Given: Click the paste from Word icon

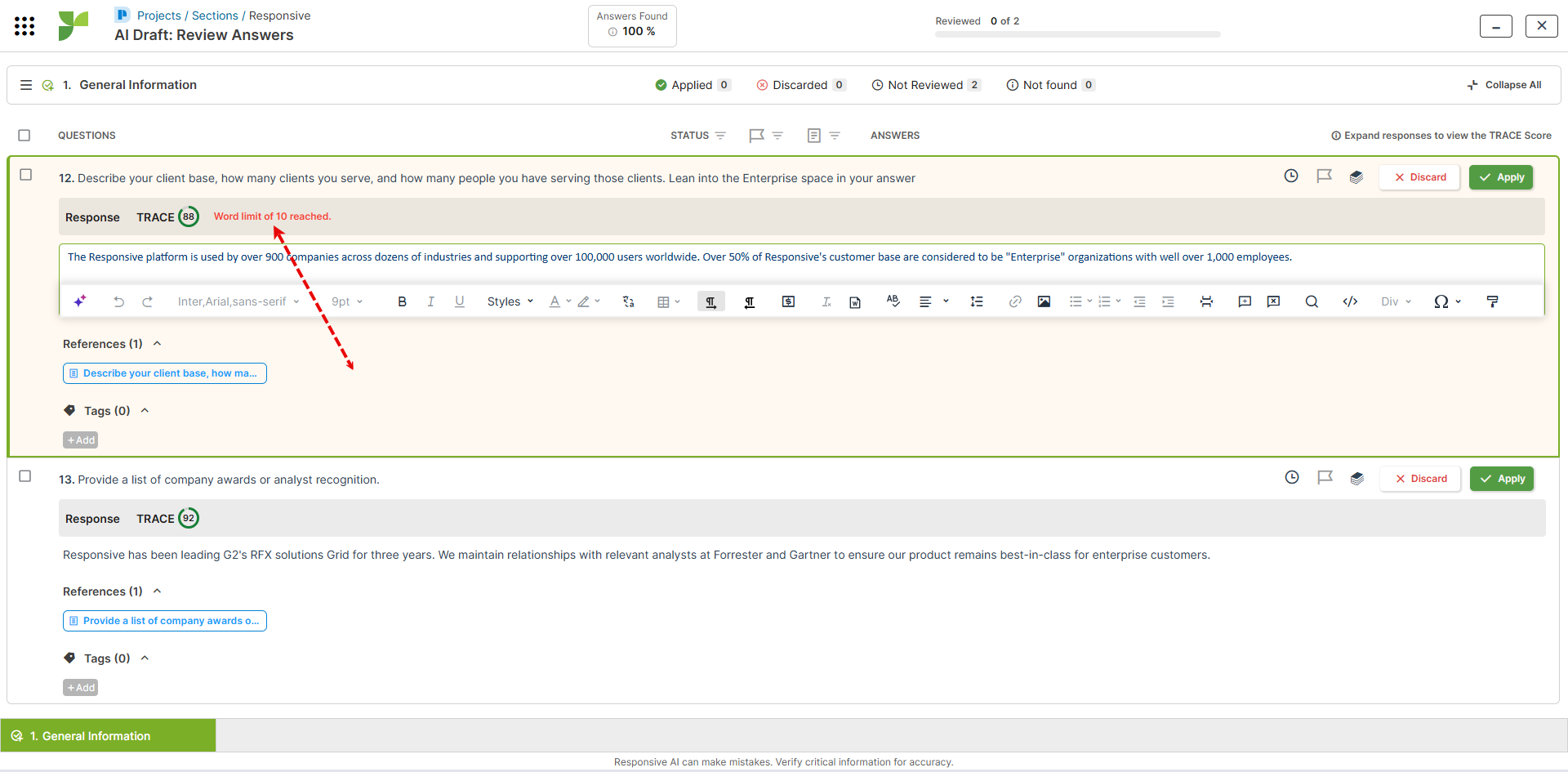Looking at the screenshot, I should coord(855,301).
